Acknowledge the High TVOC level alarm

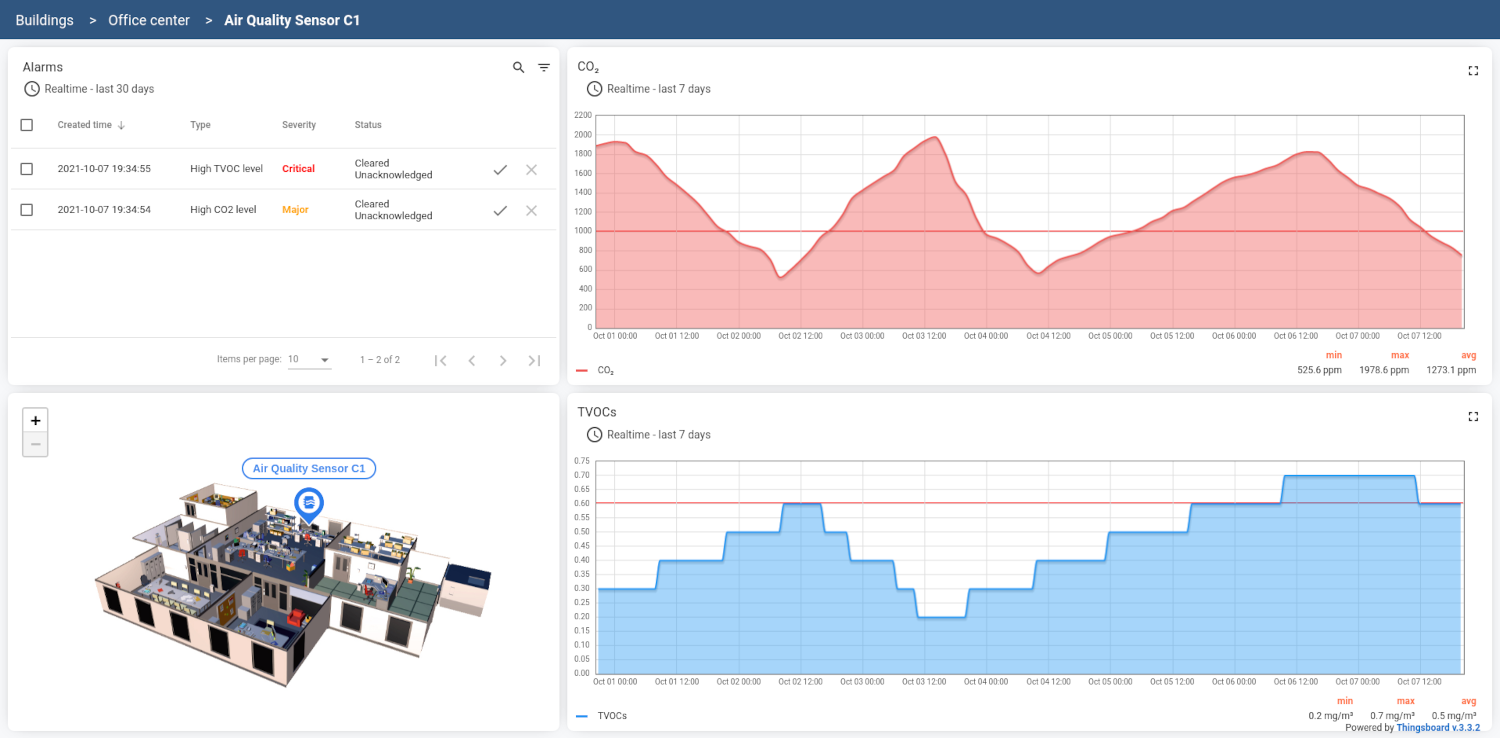(500, 169)
